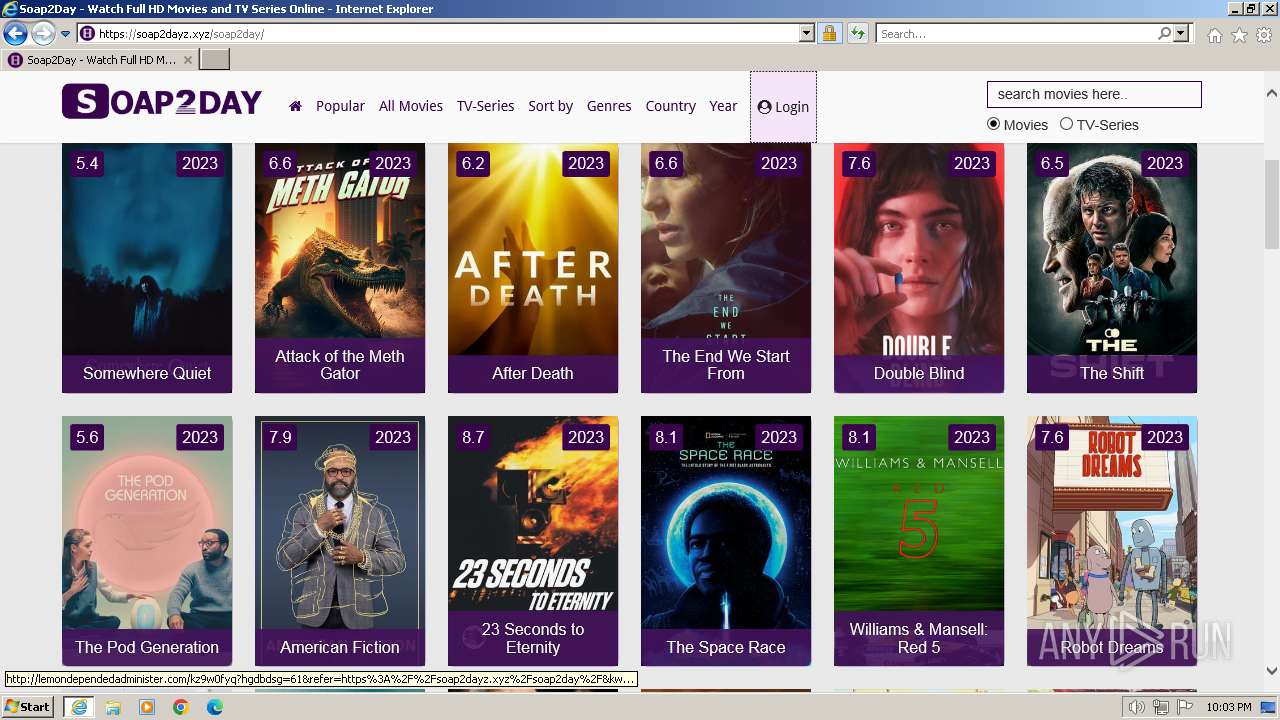Open the Country dropdown
Image resolution: width=1280 pixels, height=720 pixels.
pyautogui.click(x=670, y=106)
